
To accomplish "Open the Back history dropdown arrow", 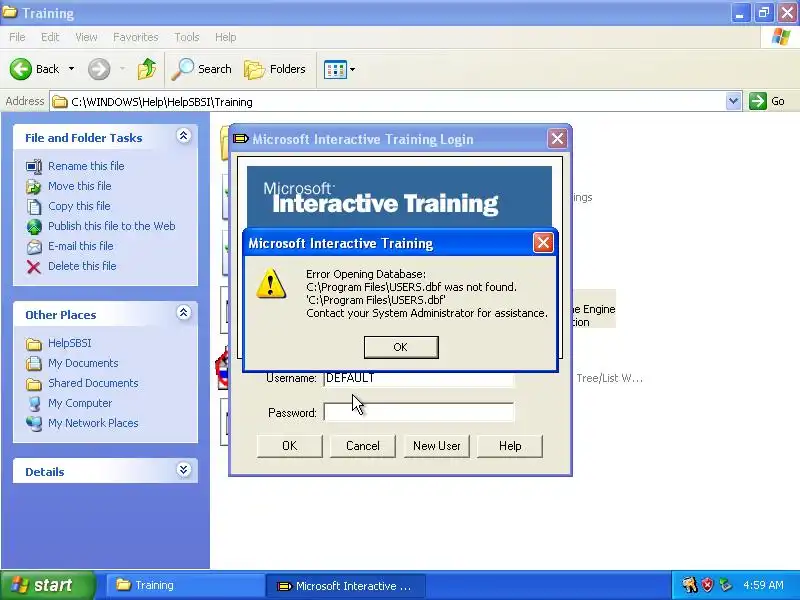I will click(71, 69).
